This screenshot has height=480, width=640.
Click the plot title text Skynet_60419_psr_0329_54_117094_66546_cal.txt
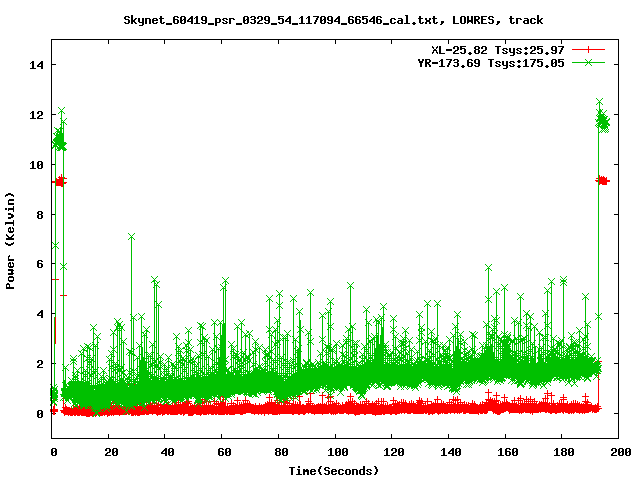281,20
